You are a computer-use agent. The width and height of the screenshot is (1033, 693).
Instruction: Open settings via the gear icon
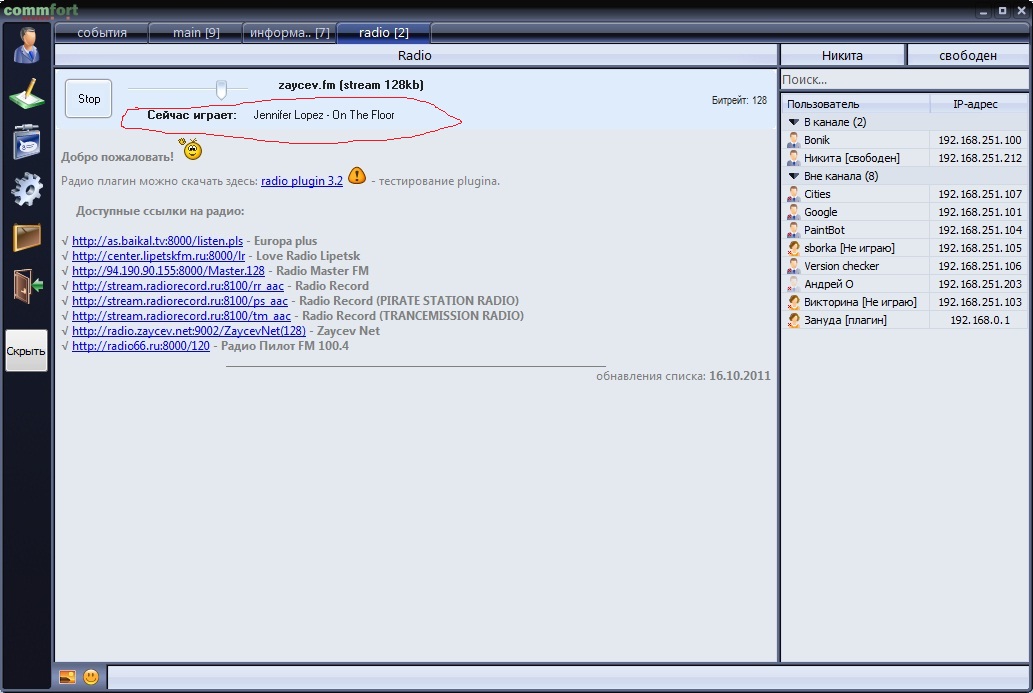pos(26,189)
